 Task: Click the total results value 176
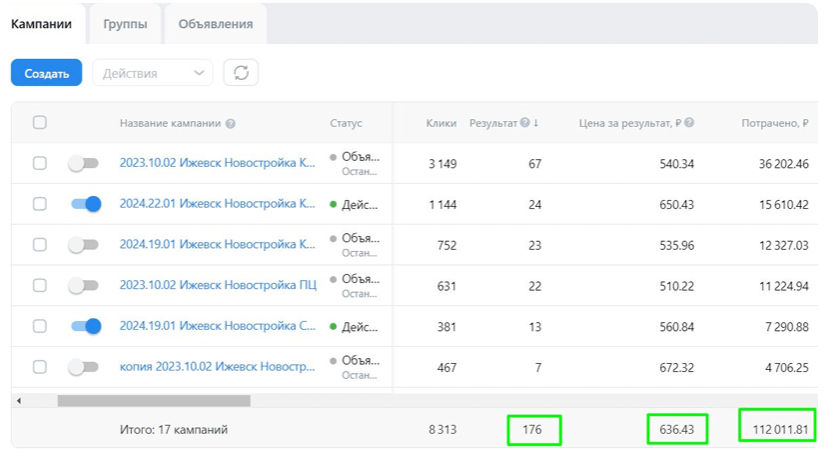click(x=532, y=430)
